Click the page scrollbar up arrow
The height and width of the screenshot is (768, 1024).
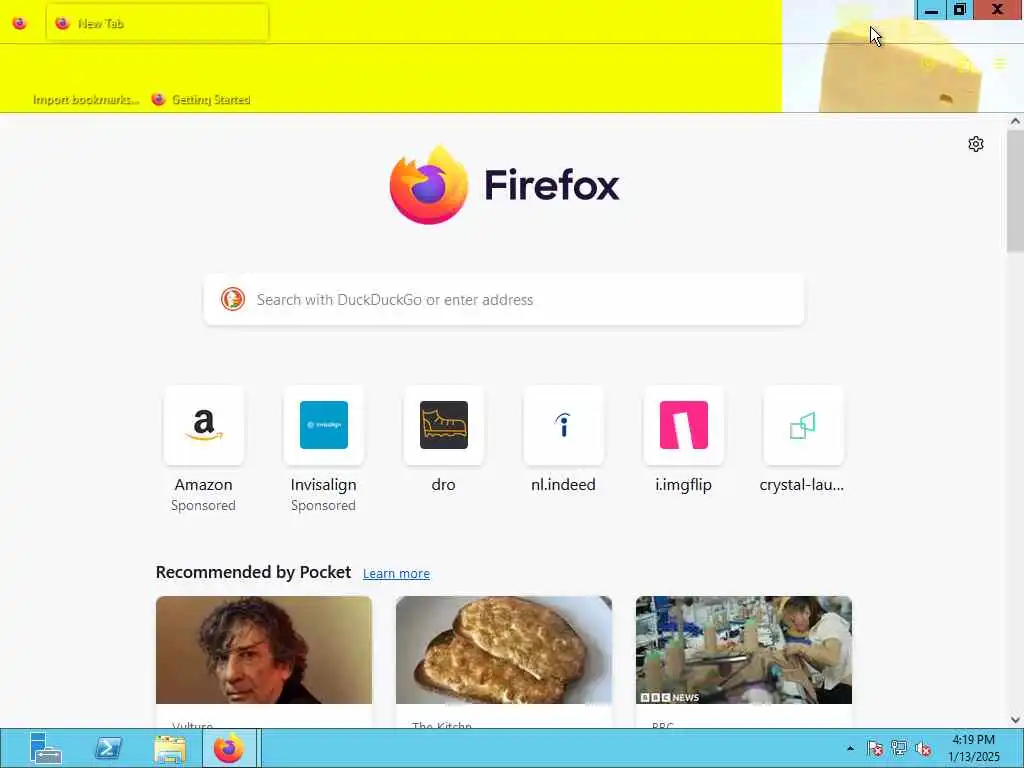[1015, 121]
